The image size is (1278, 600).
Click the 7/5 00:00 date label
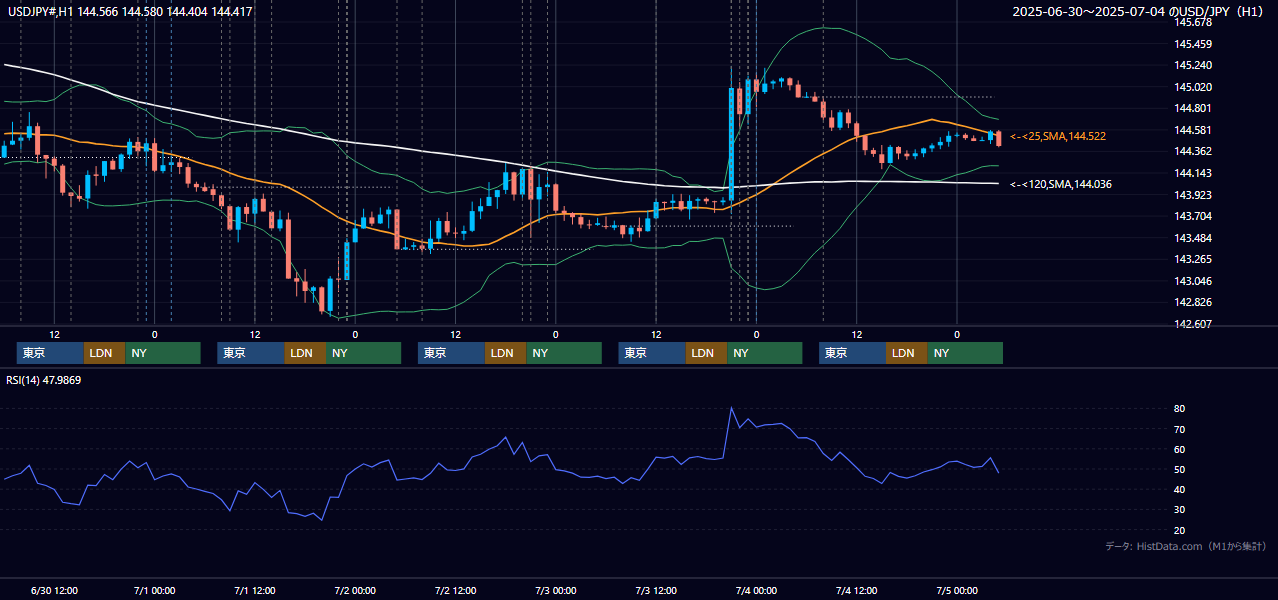[x=957, y=590]
